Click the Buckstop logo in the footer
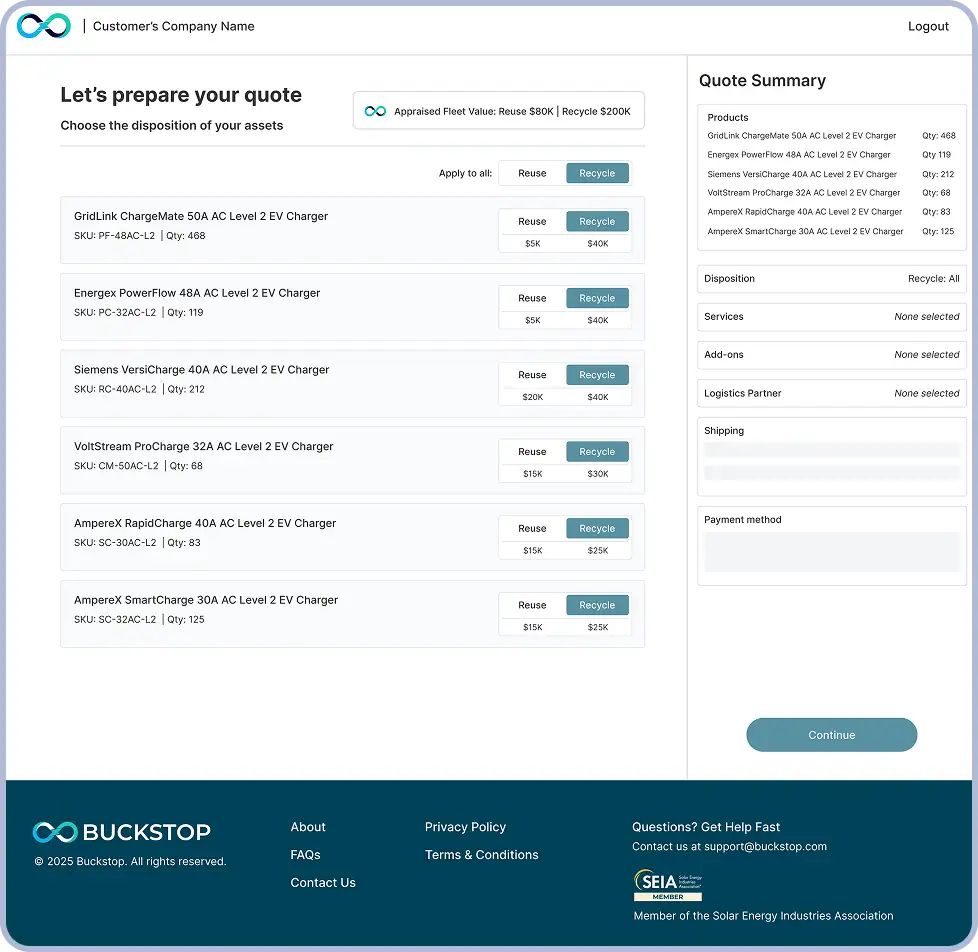Image resolution: width=978 pixels, height=952 pixels. 122,832
